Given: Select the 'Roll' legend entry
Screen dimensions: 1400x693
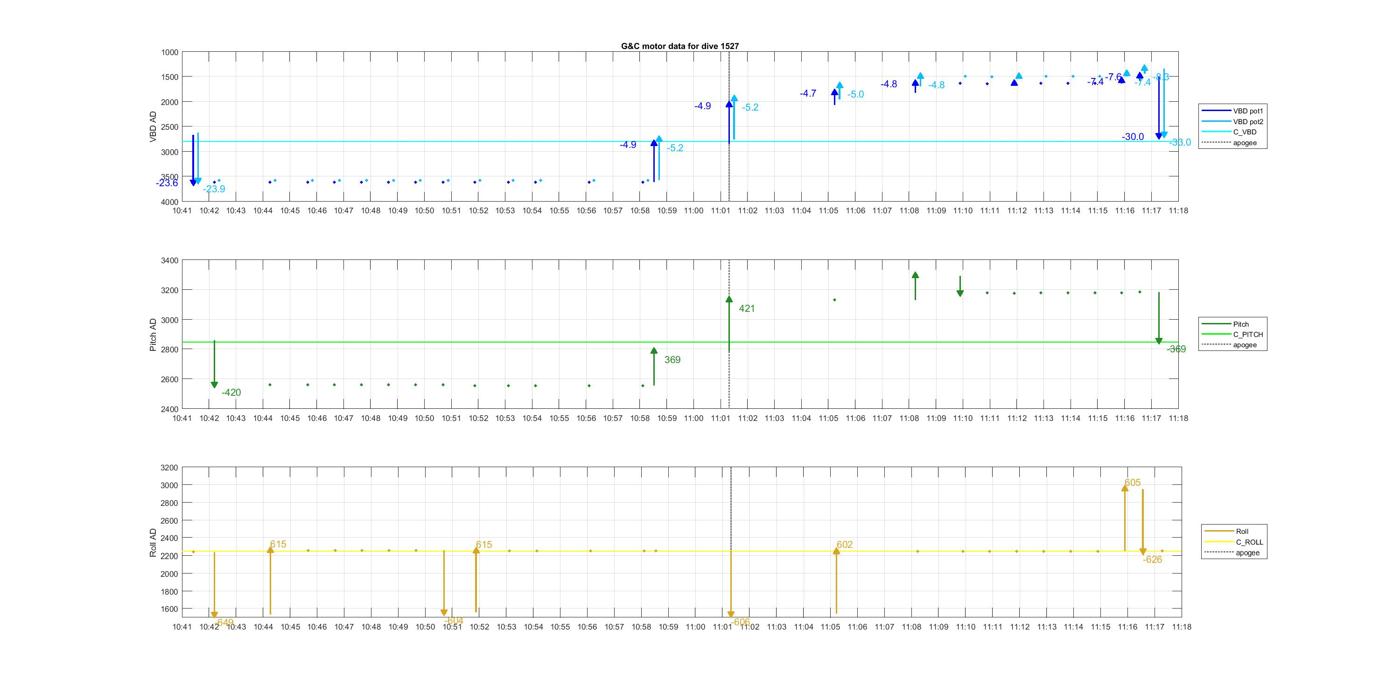Looking at the screenshot, I should (1227, 532).
